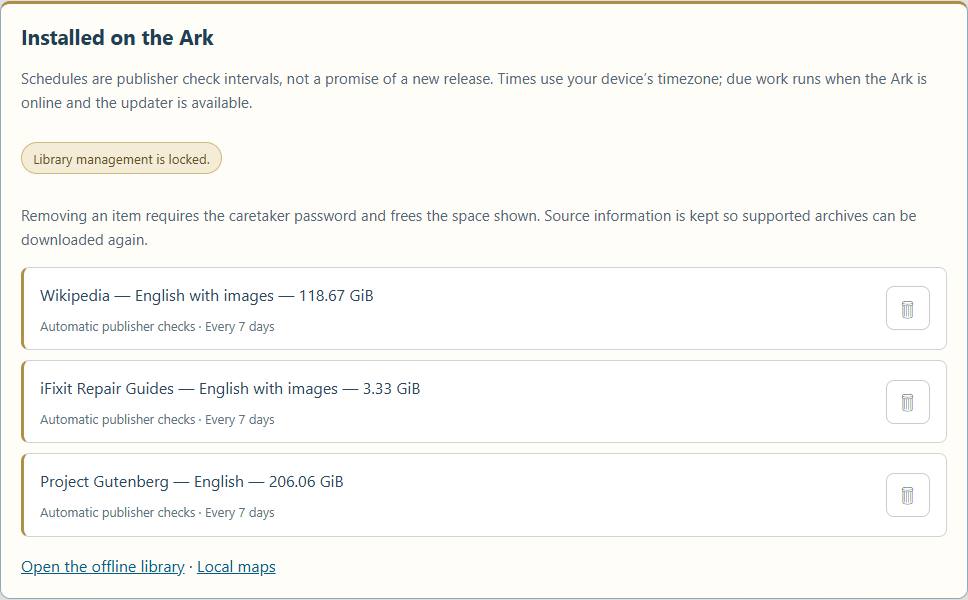
Task: Click the 'Removing an item requires the caretaker password' text
Action: point(469,228)
